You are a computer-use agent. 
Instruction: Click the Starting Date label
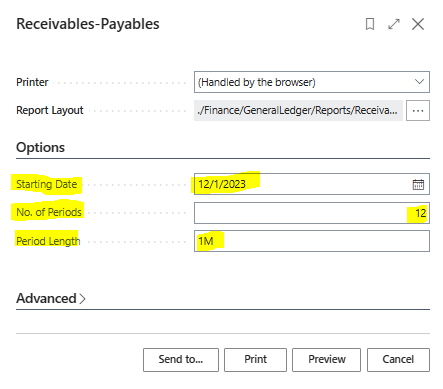(47, 184)
